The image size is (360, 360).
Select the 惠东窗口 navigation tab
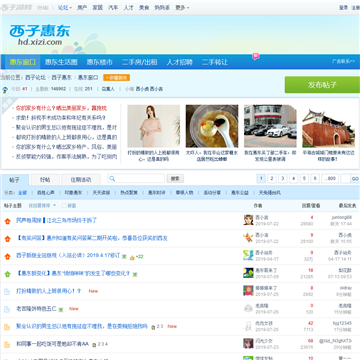point(23,62)
